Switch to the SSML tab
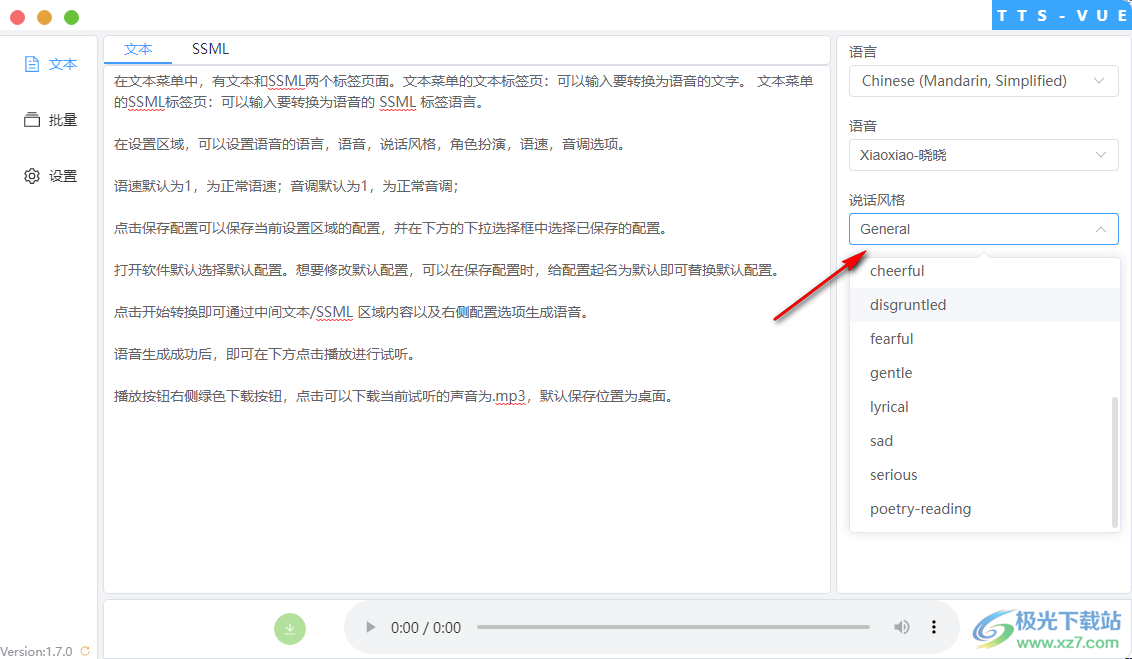1132x659 pixels. coord(210,48)
